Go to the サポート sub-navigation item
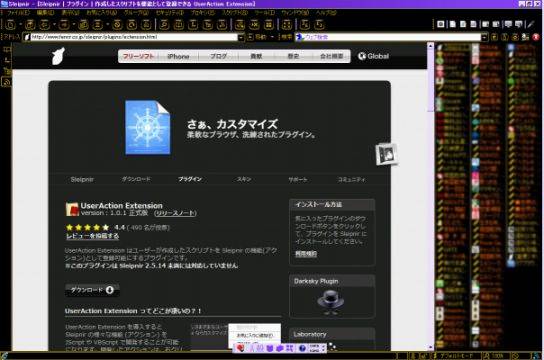Screen dimensions: 544x360 coord(298,179)
